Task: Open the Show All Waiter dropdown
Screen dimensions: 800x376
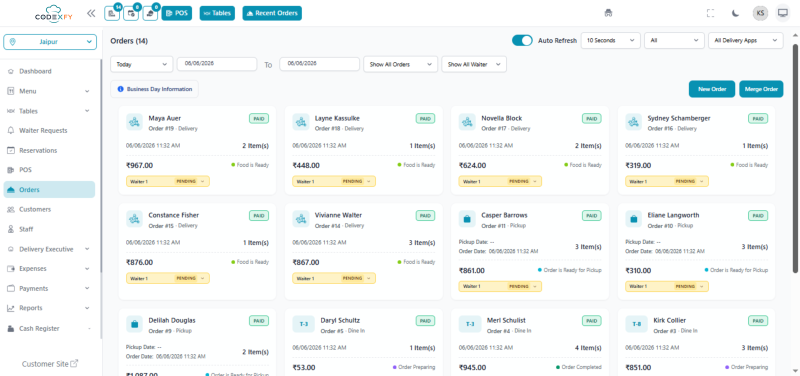Action: pos(474,64)
